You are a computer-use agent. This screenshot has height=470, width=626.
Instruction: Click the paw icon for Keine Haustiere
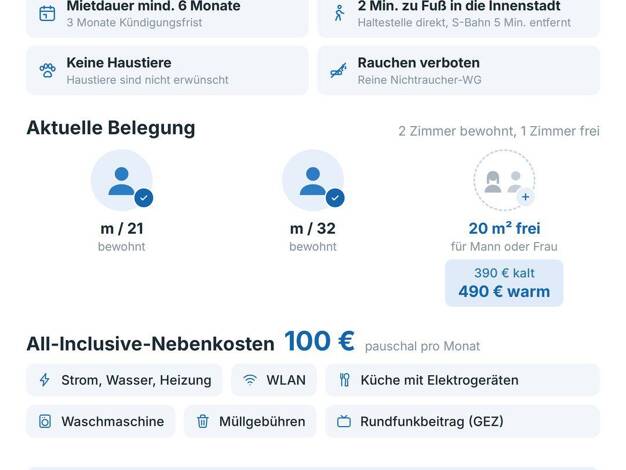(x=48, y=71)
